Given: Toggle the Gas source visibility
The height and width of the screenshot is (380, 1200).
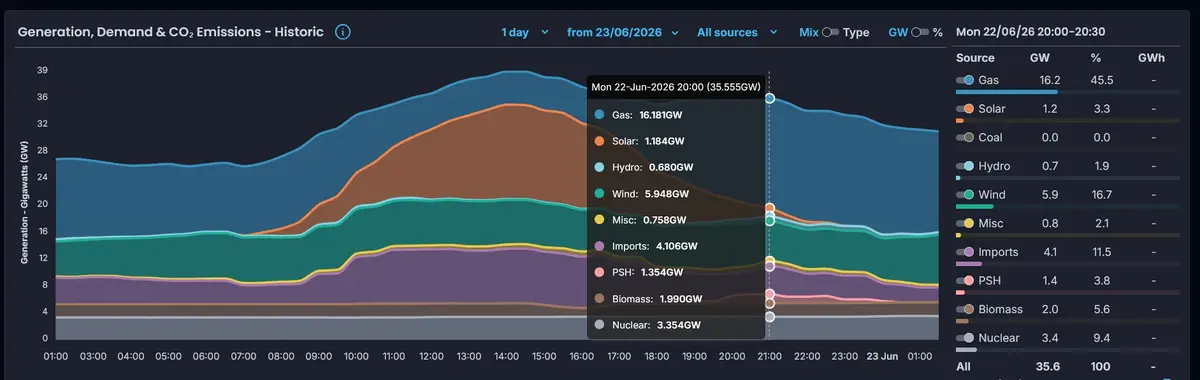Looking at the screenshot, I should (x=965, y=80).
